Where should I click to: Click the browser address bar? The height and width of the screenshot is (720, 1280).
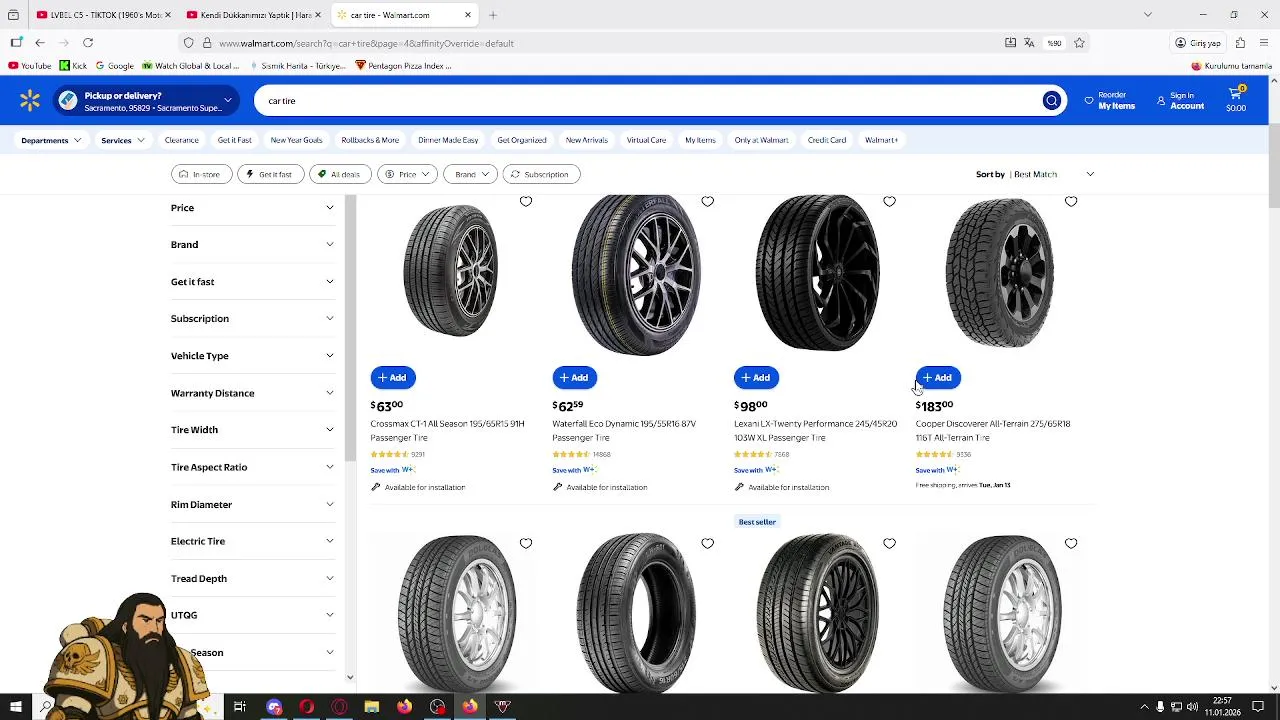click(x=600, y=43)
